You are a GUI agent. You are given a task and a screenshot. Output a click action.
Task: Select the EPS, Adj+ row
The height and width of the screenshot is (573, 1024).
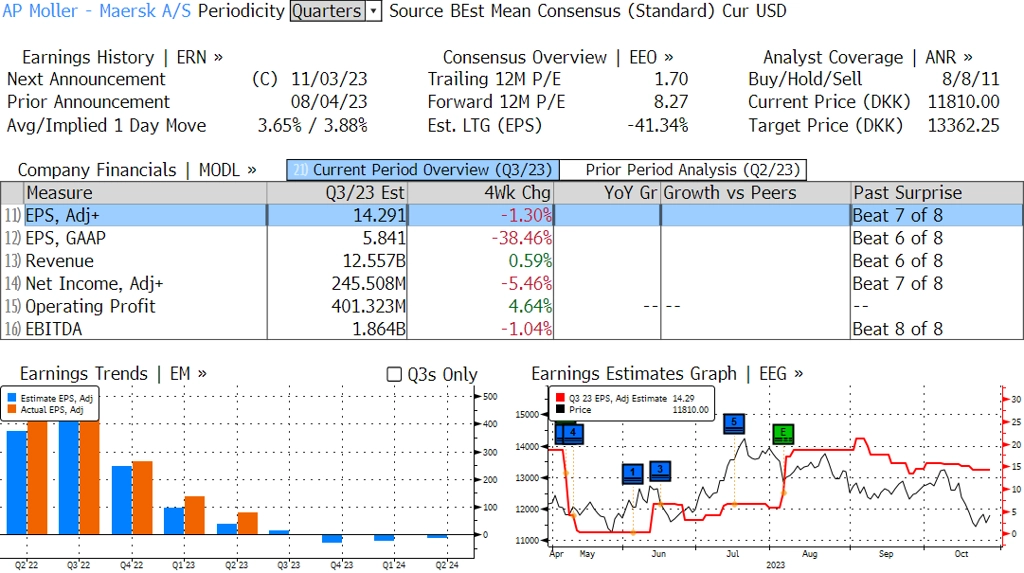click(511, 215)
